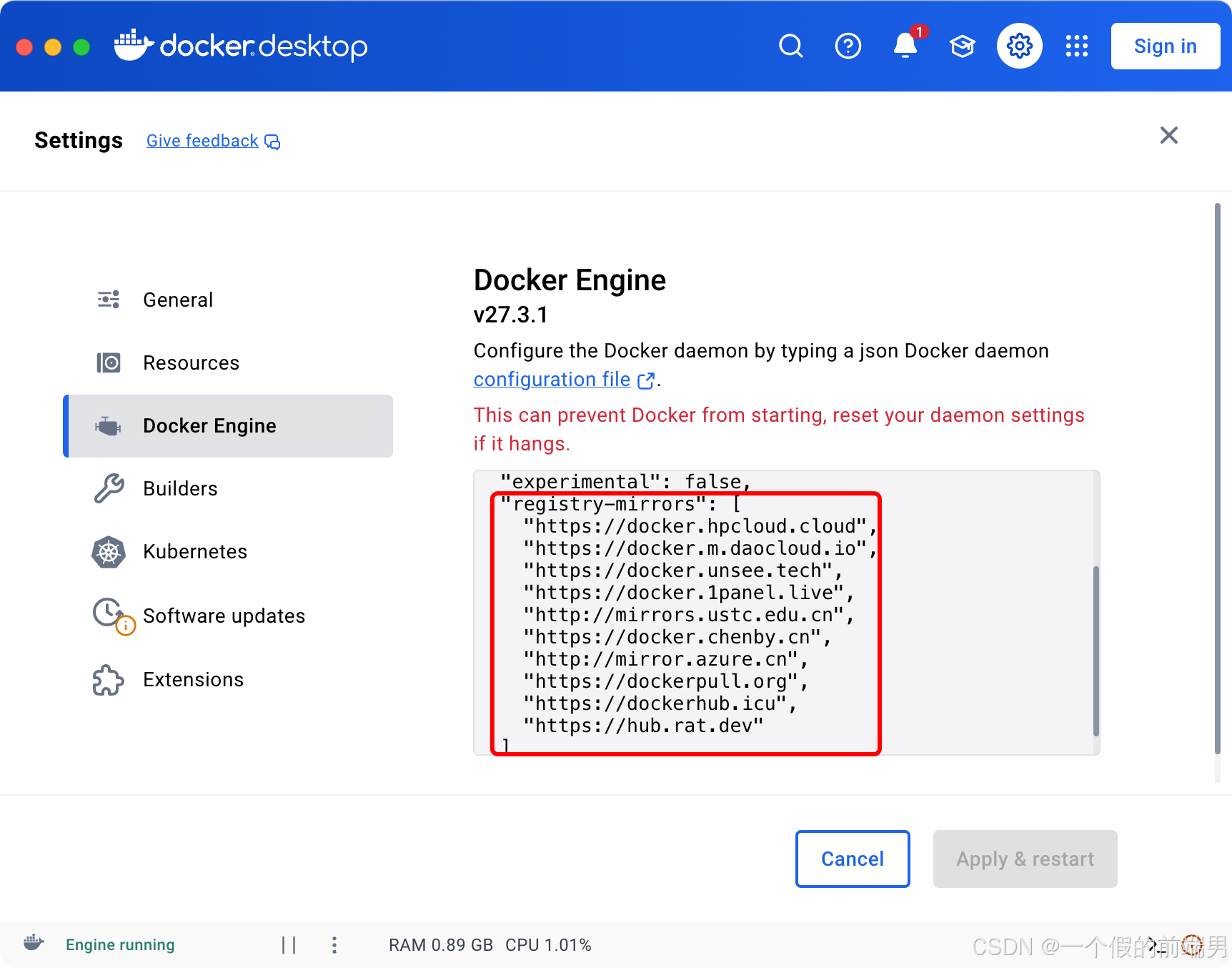Viewport: 1232px width, 968px height.
Task: Click the docker.chenby.cn mirror line
Action: pos(677,637)
